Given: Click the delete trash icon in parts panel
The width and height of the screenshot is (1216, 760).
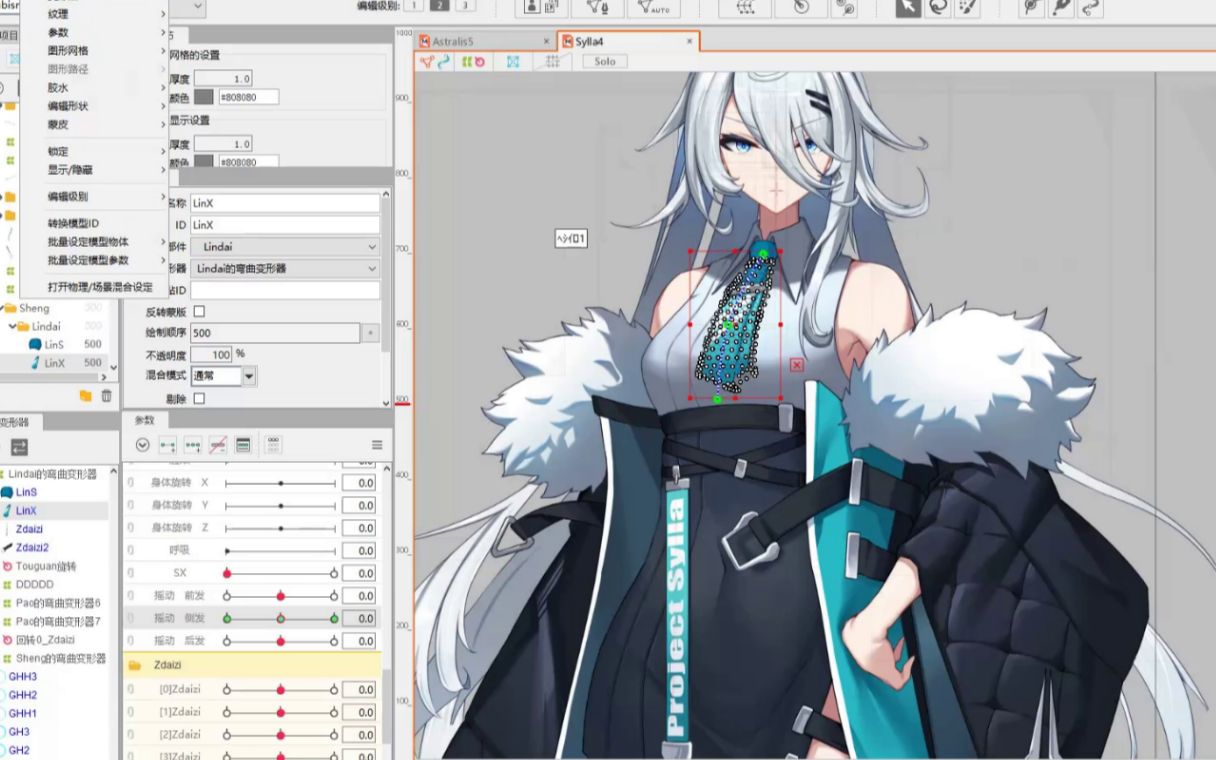Looking at the screenshot, I should tap(106, 396).
